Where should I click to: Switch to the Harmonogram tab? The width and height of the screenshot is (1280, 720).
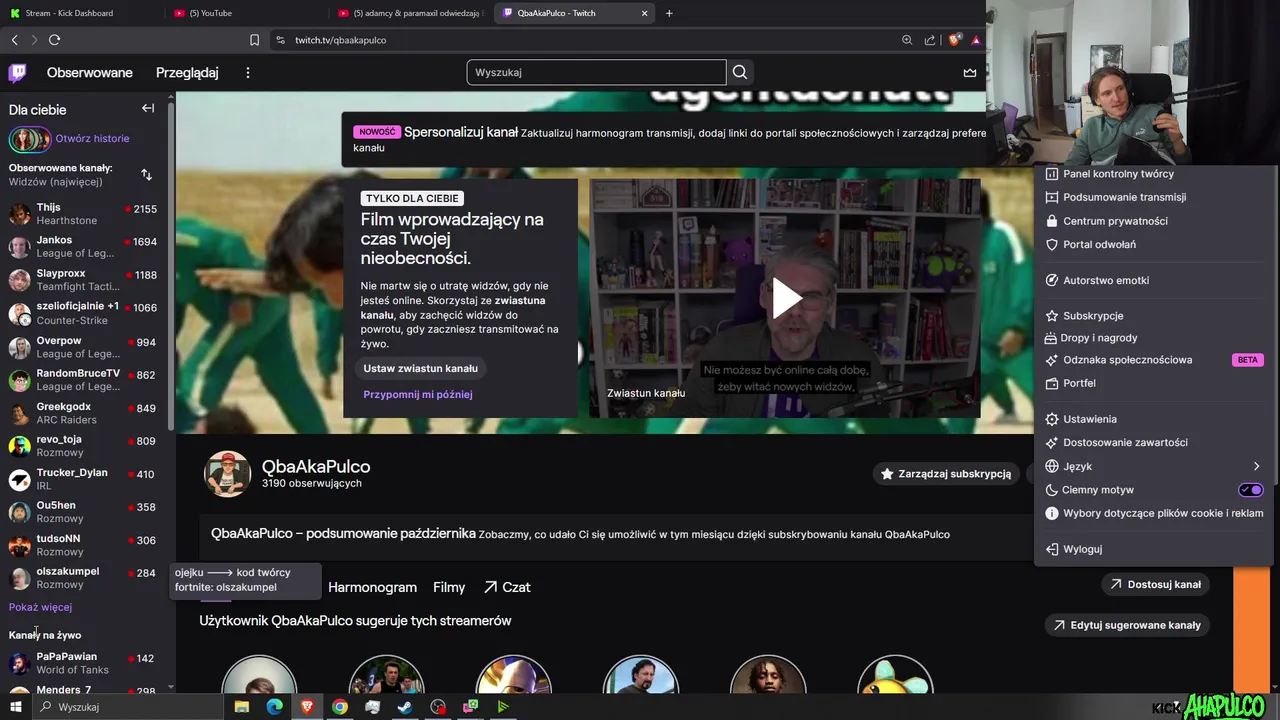click(x=372, y=587)
